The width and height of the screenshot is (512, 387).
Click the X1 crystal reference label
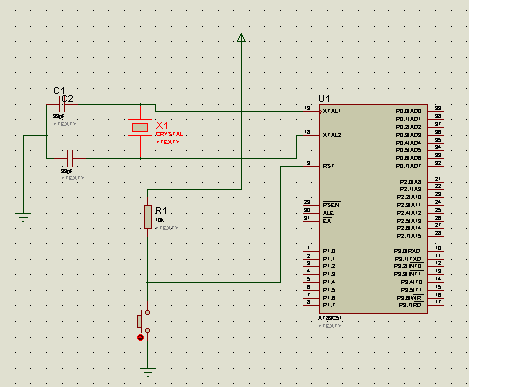(162, 126)
